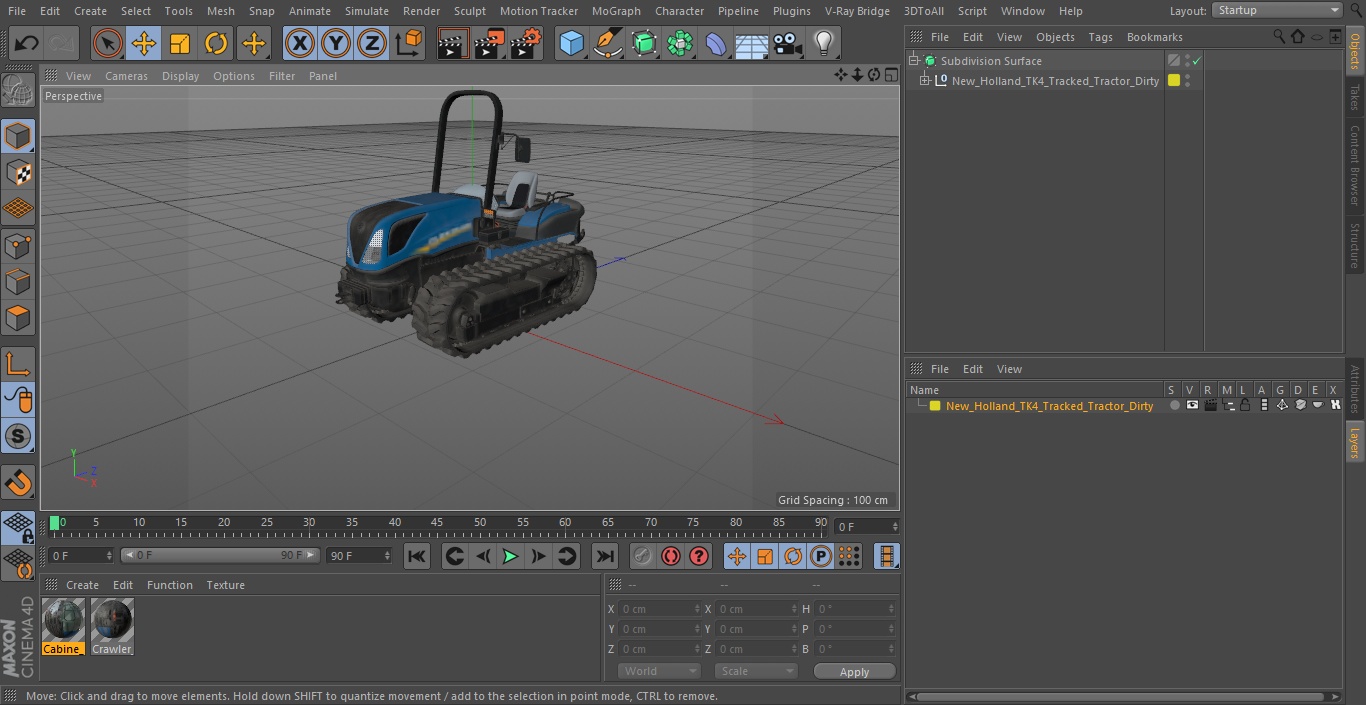
Task: Open the Scale mode dropdown
Action: click(x=755, y=671)
